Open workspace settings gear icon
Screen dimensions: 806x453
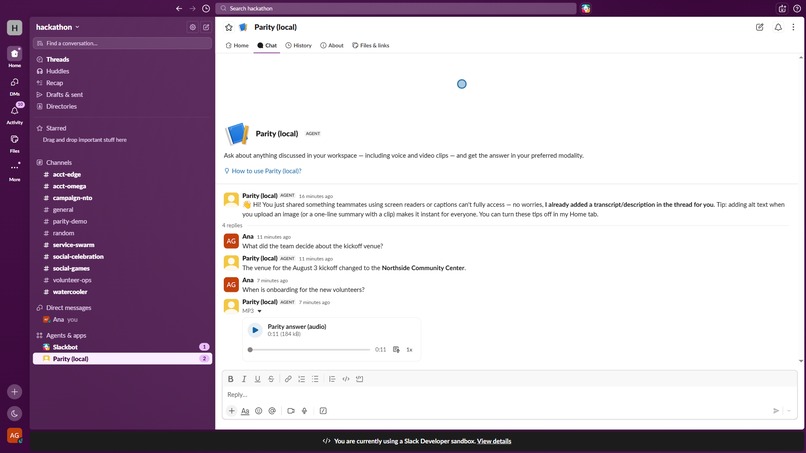pyautogui.click(x=193, y=27)
